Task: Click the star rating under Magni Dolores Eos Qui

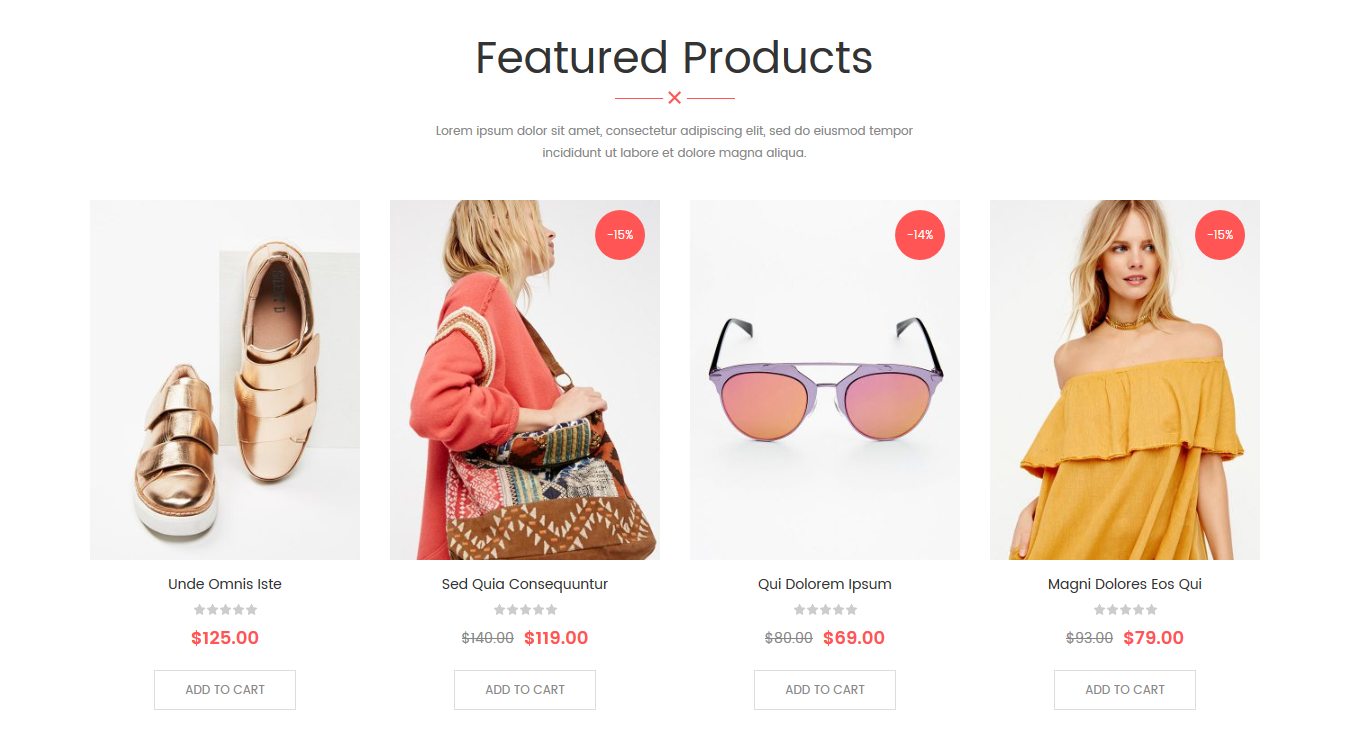Action: 1125,610
